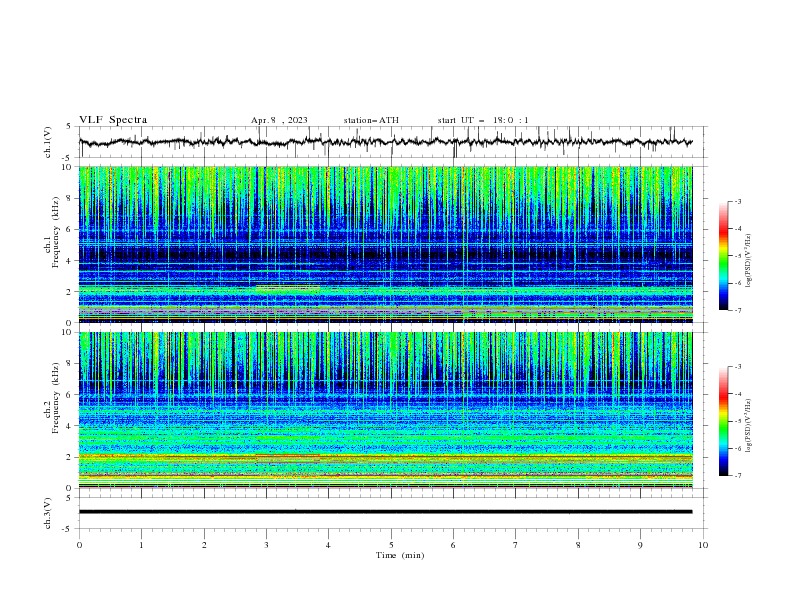Click the "5" tick on the time axis

[x=391, y=545]
